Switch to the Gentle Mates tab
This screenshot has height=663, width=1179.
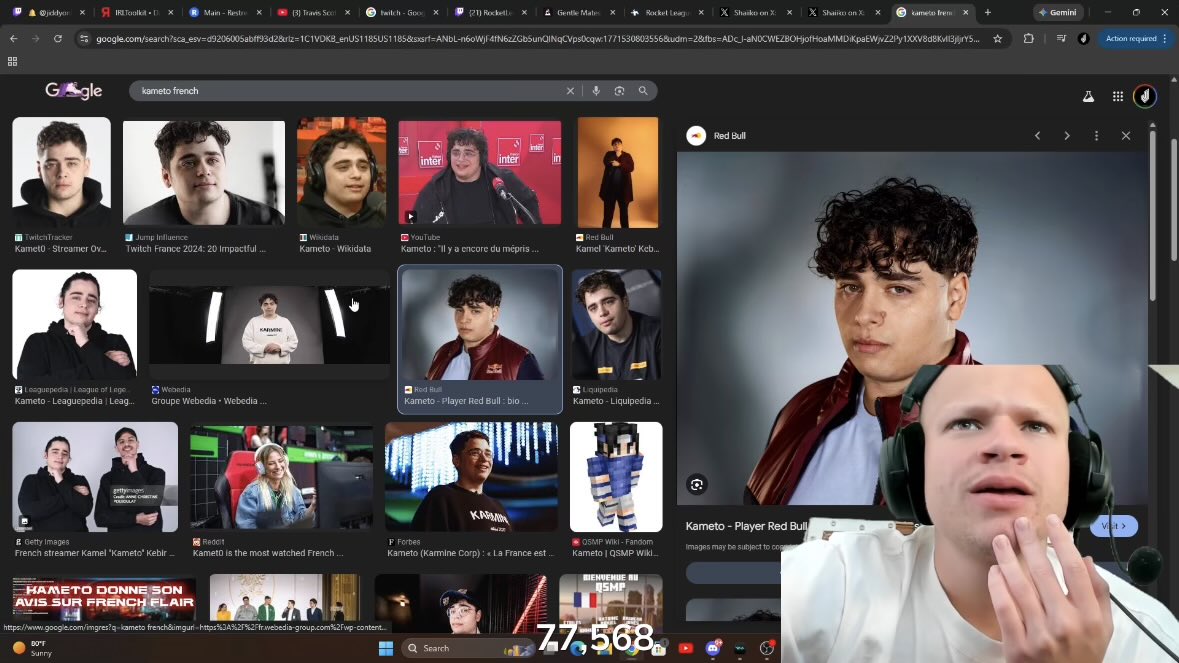[579, 12]
